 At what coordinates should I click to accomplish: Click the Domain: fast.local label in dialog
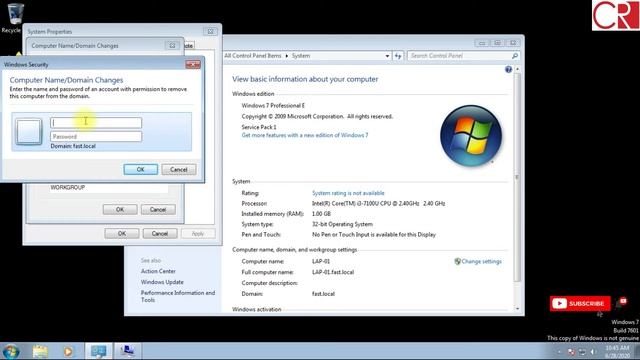(73, 146)
